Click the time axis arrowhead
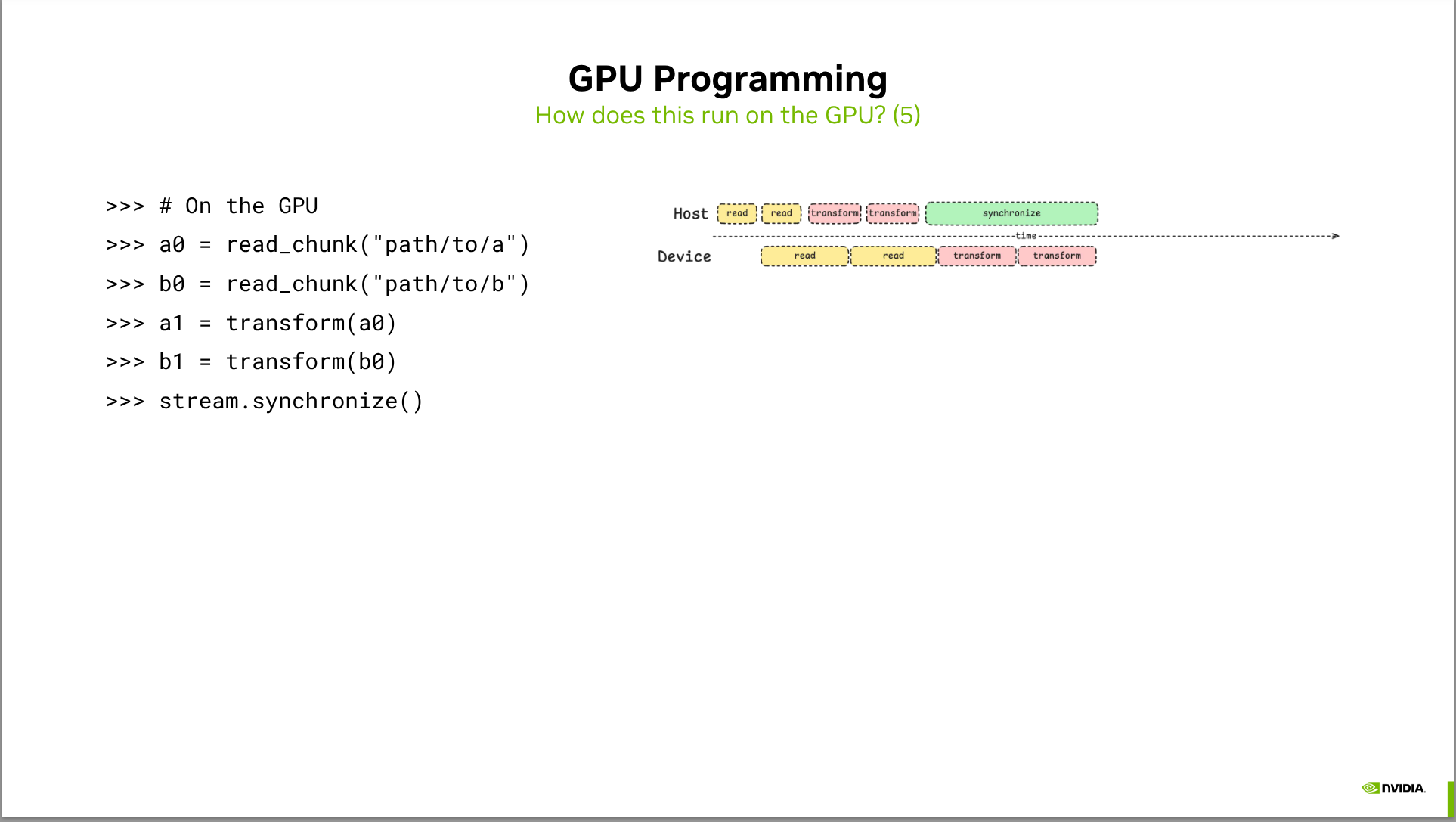Image resolution: width=1456 pixels, height=822 pixels. 1335,236
